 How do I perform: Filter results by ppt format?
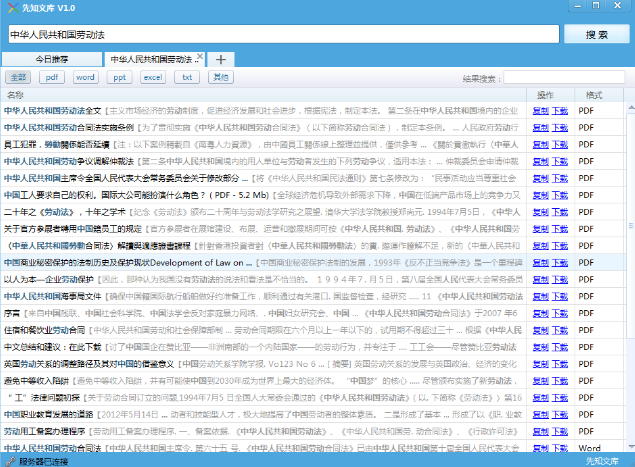tap(119, 77)
